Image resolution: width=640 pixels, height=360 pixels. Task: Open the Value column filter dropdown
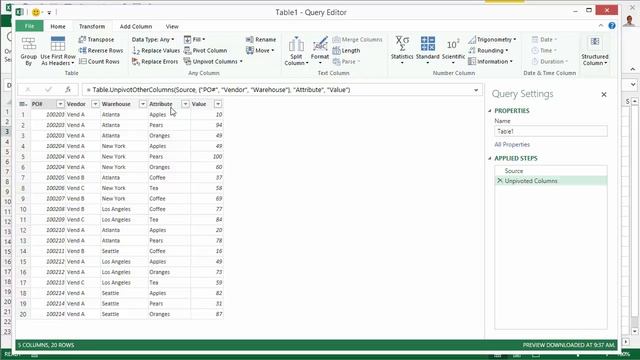coord(218,104)
